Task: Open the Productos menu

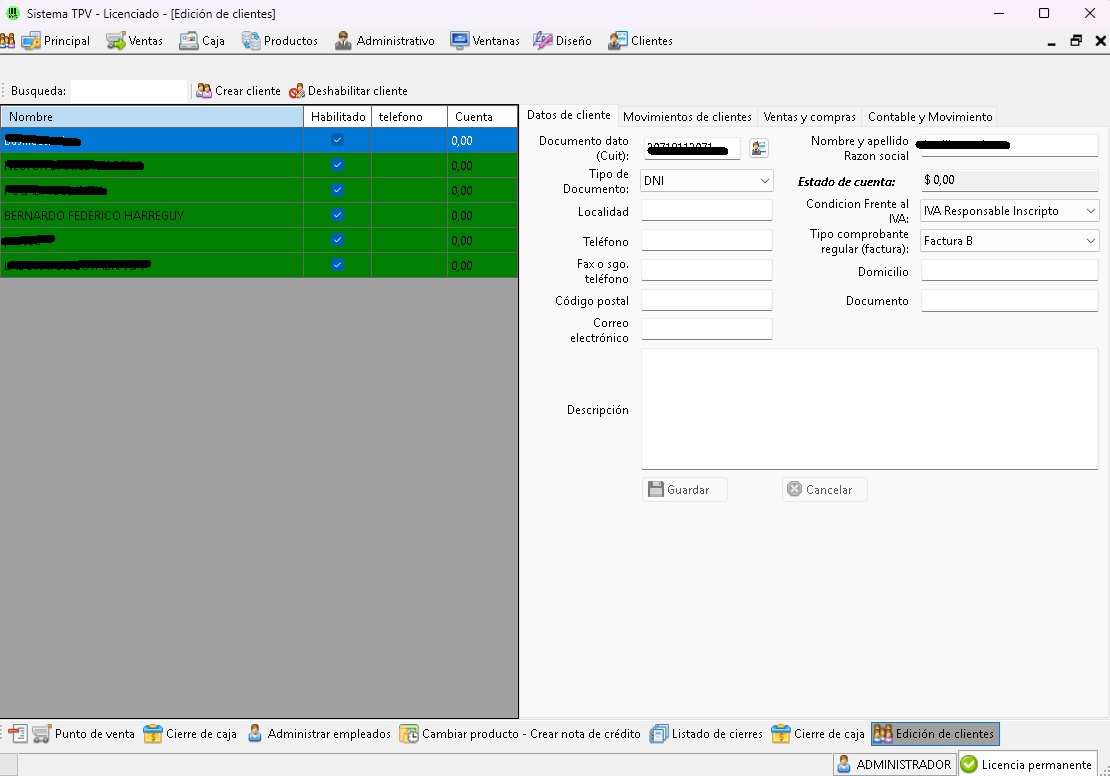Action: click(280, 41)
